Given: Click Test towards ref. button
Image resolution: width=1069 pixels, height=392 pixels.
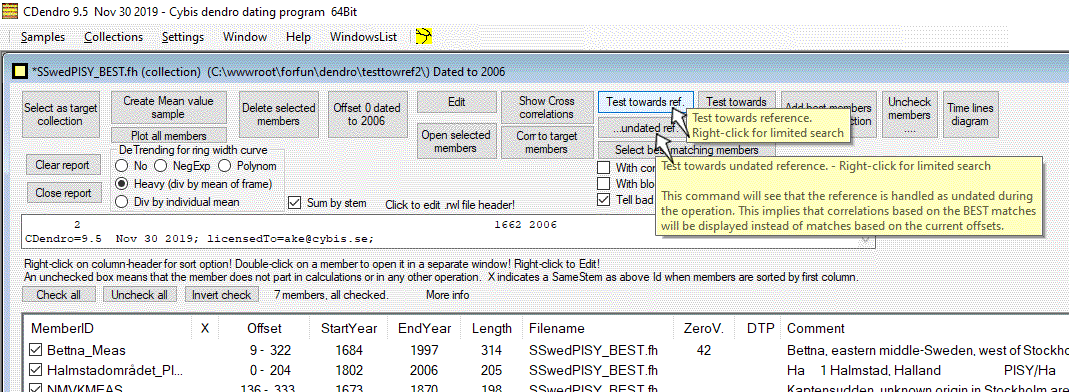Looking at the screenshot, I should [x=645, y=102].
